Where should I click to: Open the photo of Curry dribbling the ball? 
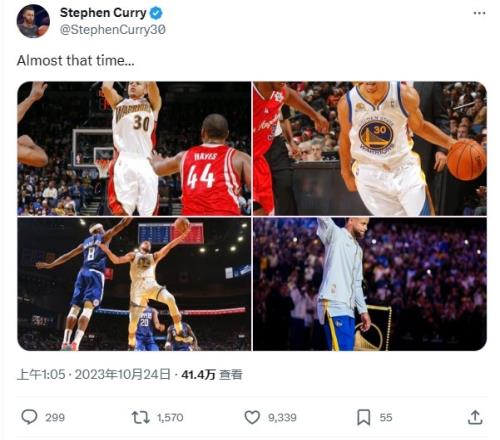click(x=370, y=148)
